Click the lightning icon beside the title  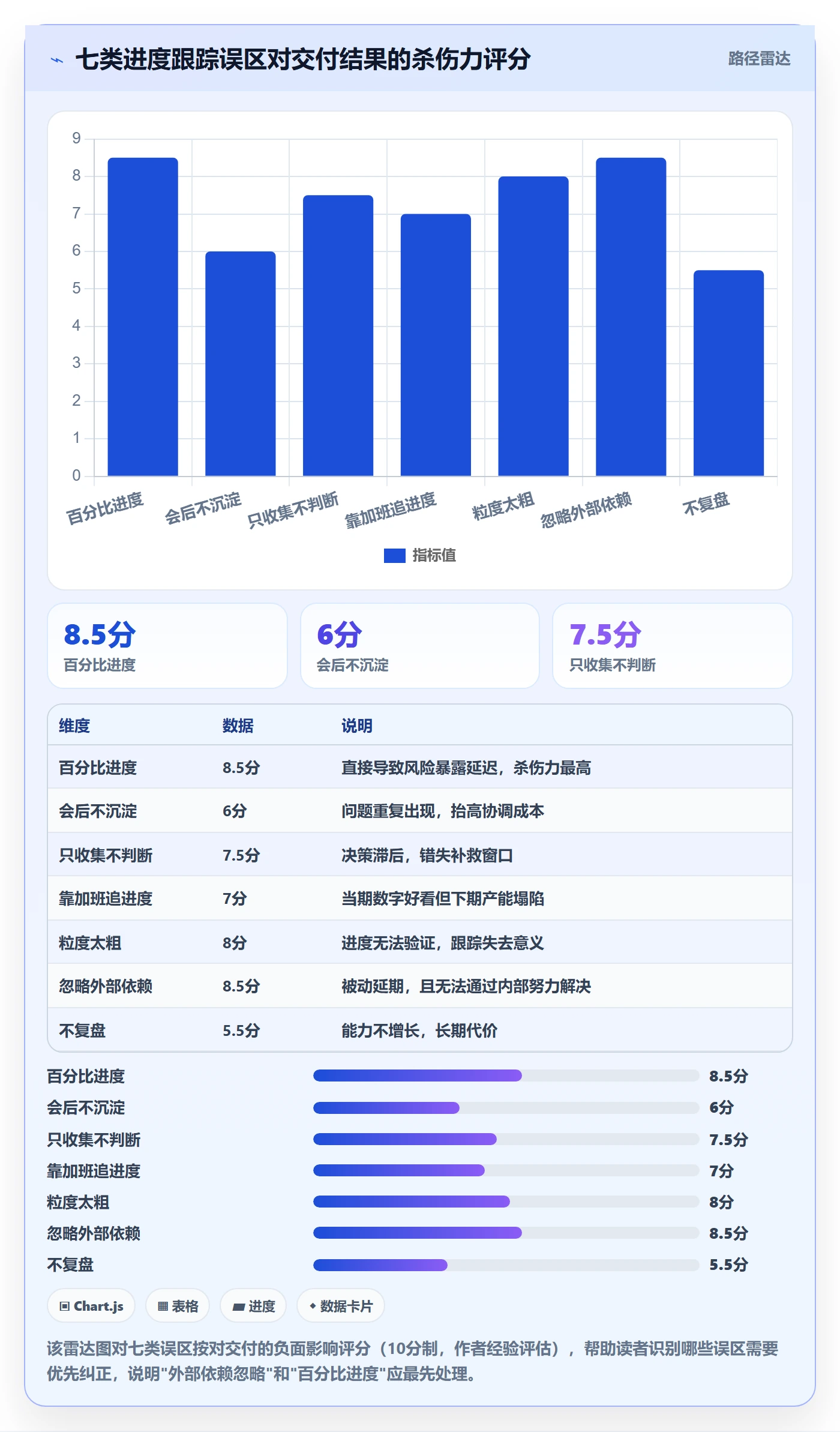pos(57,60)
